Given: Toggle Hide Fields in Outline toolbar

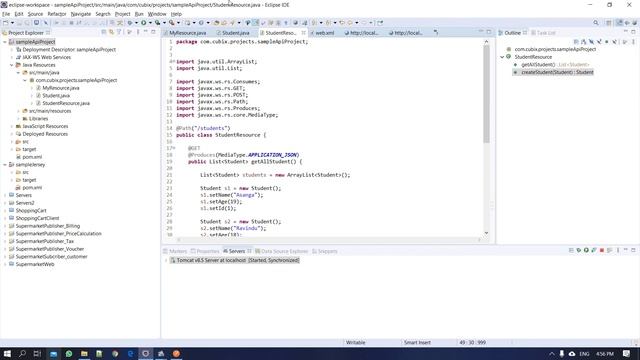Looking at the screenshot, I should click(591, 42).
